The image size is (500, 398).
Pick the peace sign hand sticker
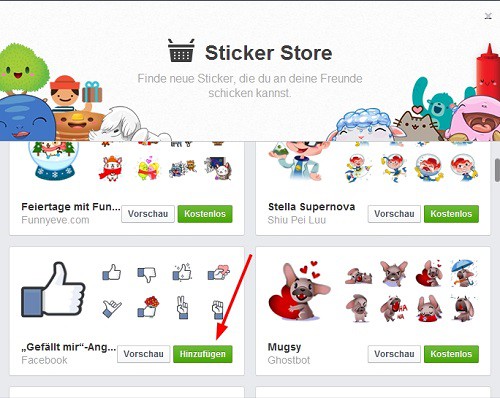click(182, 308)
